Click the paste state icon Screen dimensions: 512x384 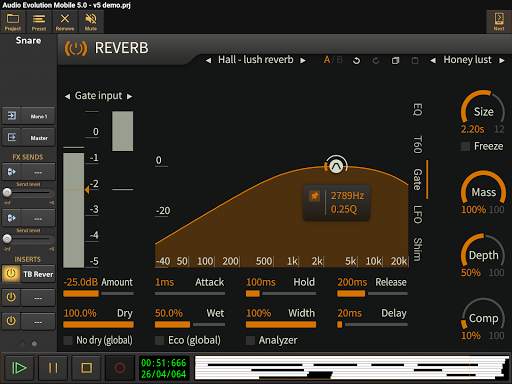pyautogui.click(x=415, y=60)
